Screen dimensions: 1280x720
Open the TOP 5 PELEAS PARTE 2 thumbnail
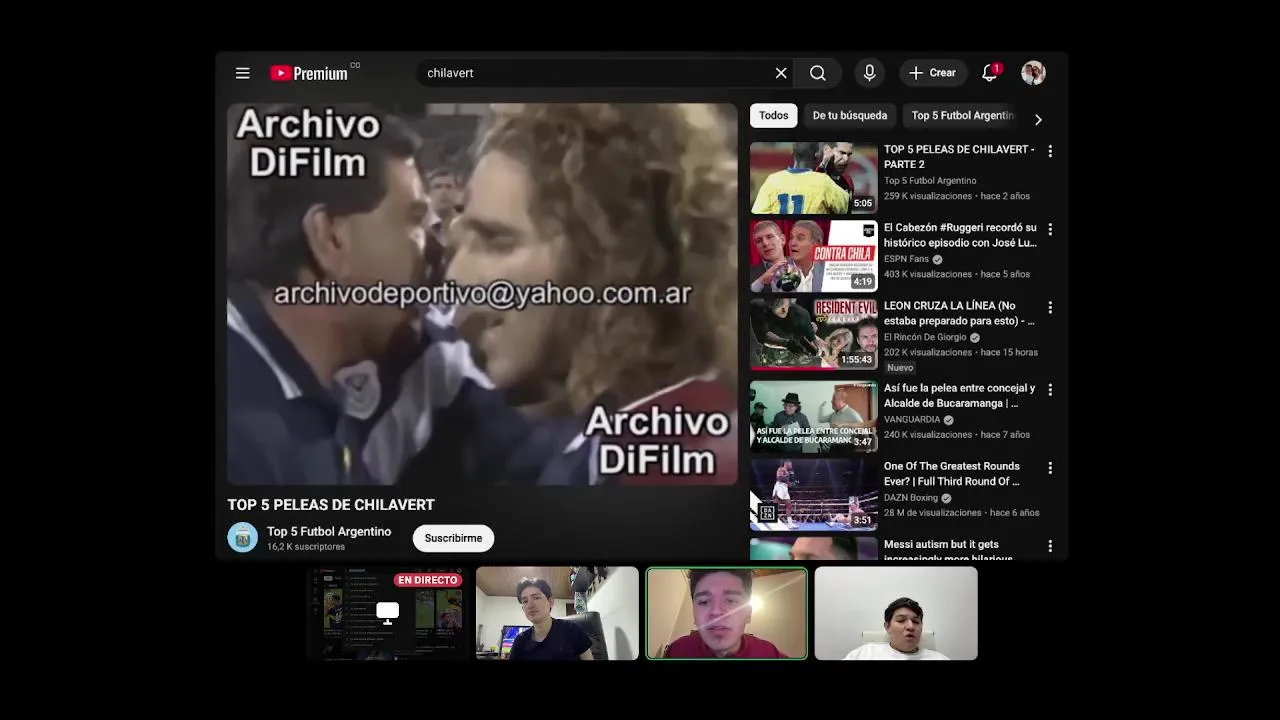pos(814,178)
